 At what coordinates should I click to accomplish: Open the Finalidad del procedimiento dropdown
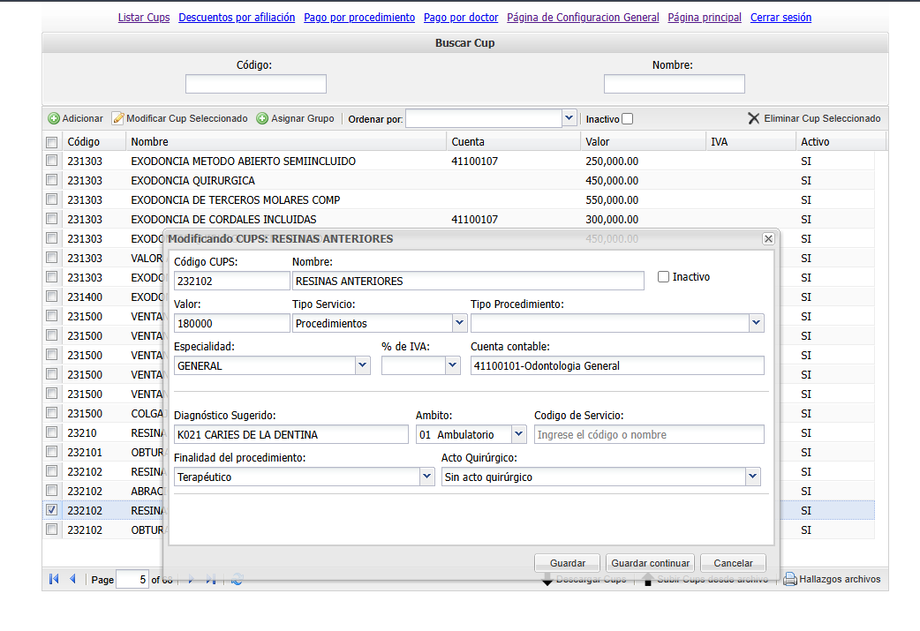[x=426, y=478]
